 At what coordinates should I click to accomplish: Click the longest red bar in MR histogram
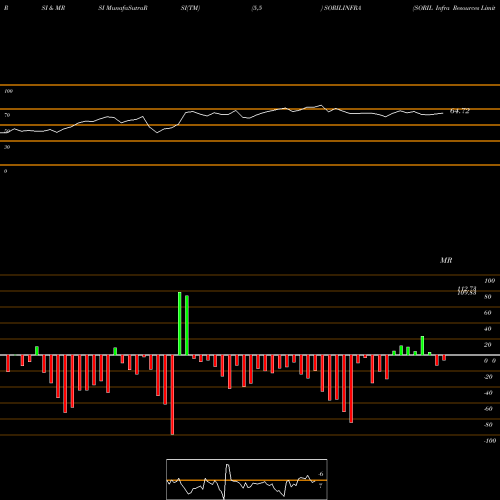pos(172,395)
